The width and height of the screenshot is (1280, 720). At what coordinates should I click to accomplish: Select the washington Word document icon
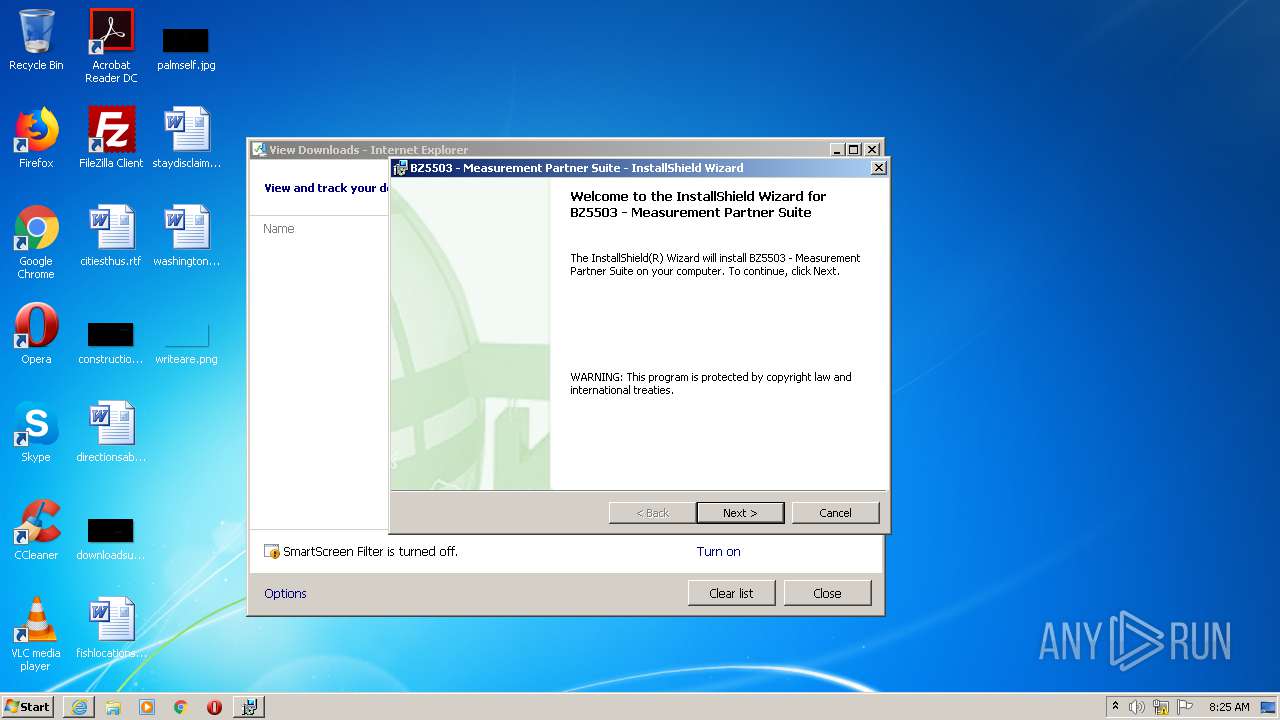[x=186, y=236]
